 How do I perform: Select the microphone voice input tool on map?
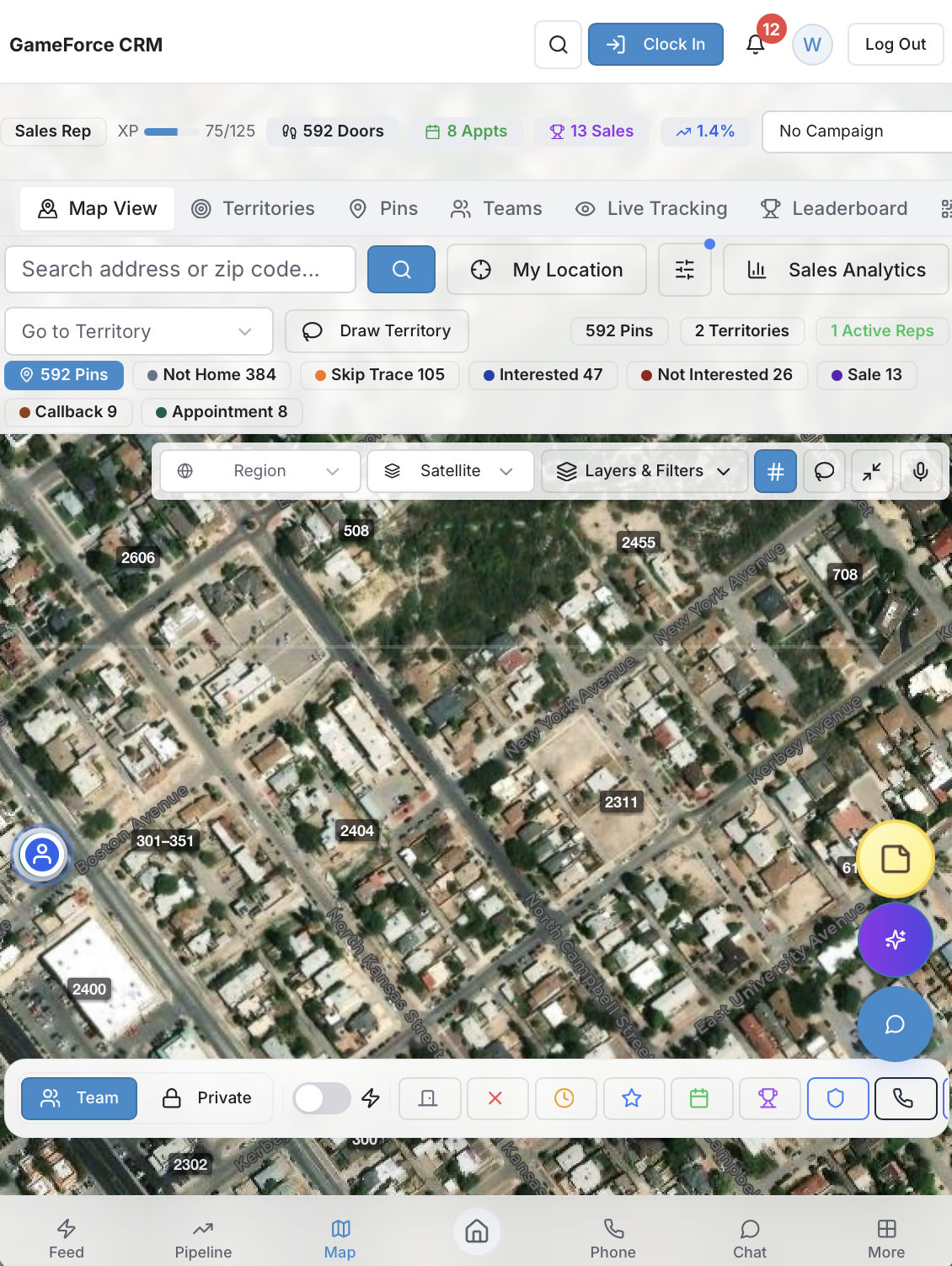click(921, 471)
